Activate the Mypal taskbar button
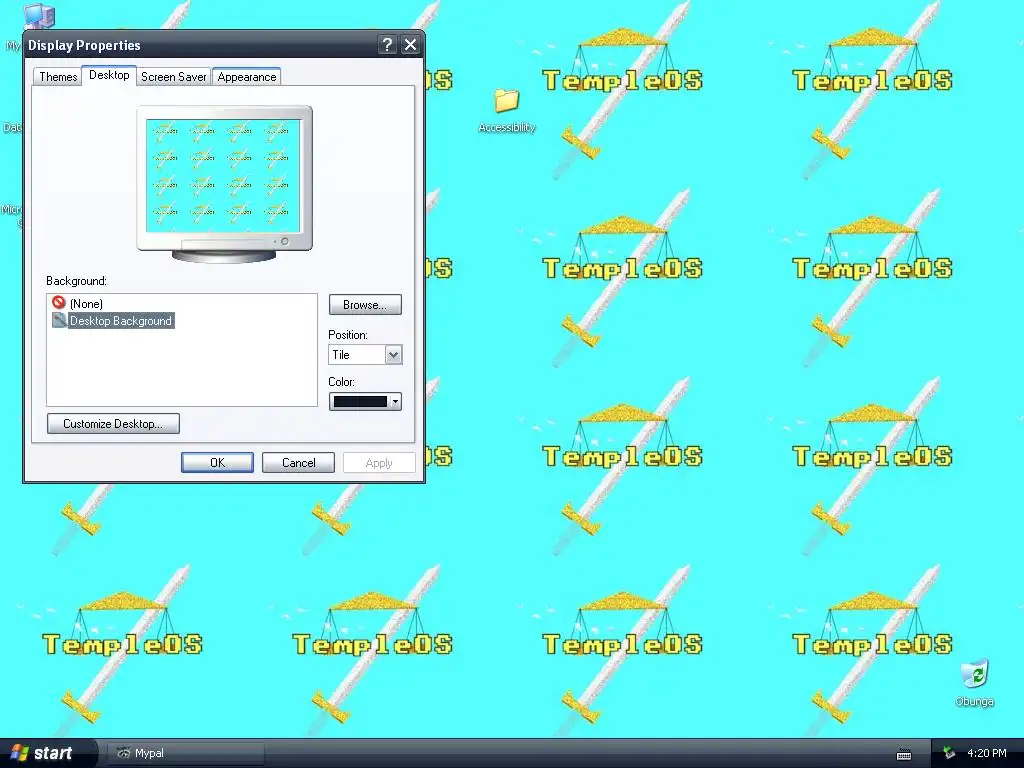The image size is (1024, 768). point(185,753)
